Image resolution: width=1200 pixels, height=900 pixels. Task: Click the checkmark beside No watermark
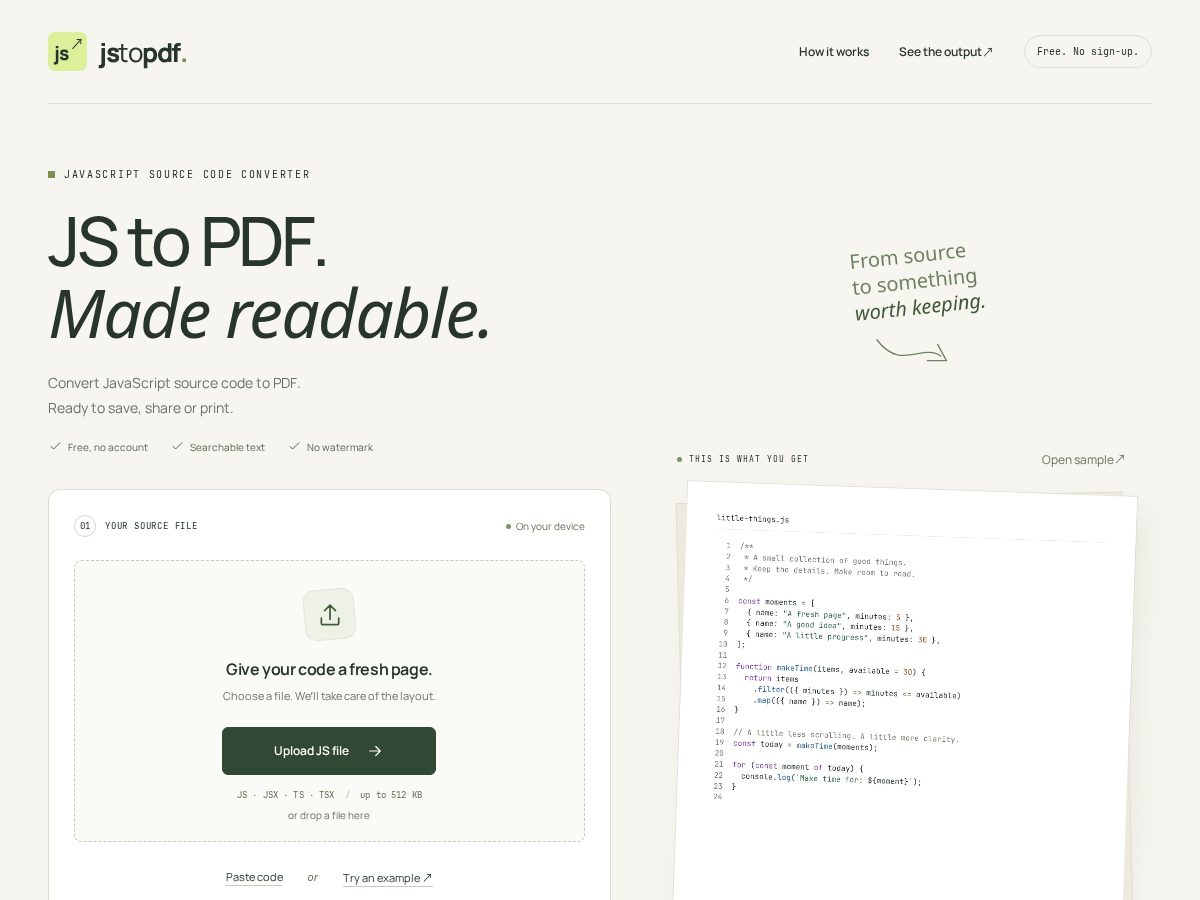click(x=294, y=447)
